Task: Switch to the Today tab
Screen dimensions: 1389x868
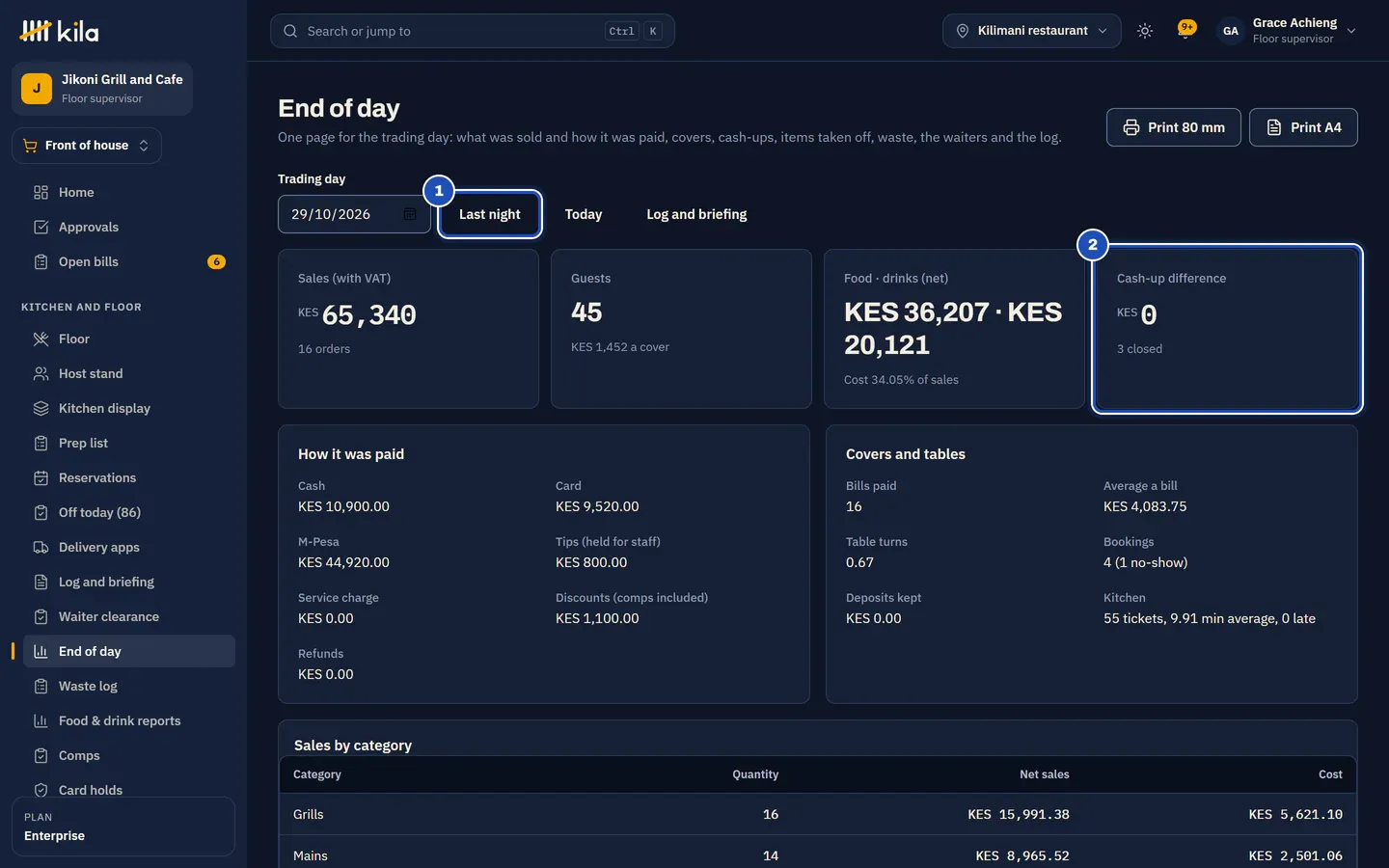Action: pos(584,214)
